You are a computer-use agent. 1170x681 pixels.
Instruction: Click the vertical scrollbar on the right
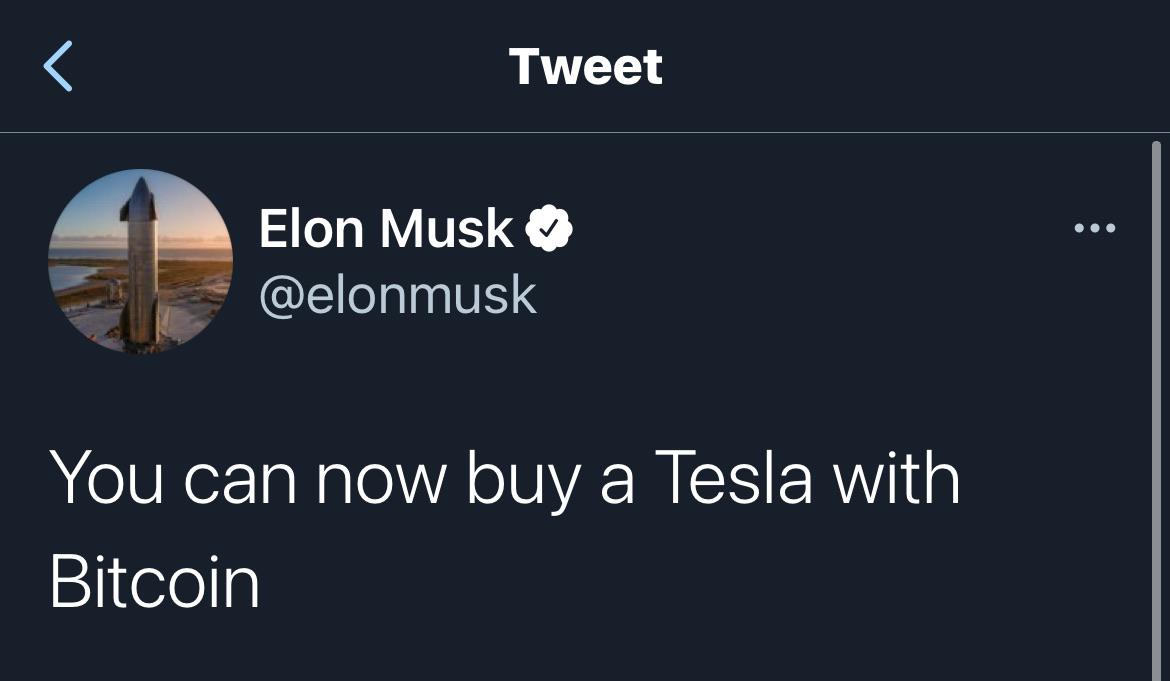1156,410
